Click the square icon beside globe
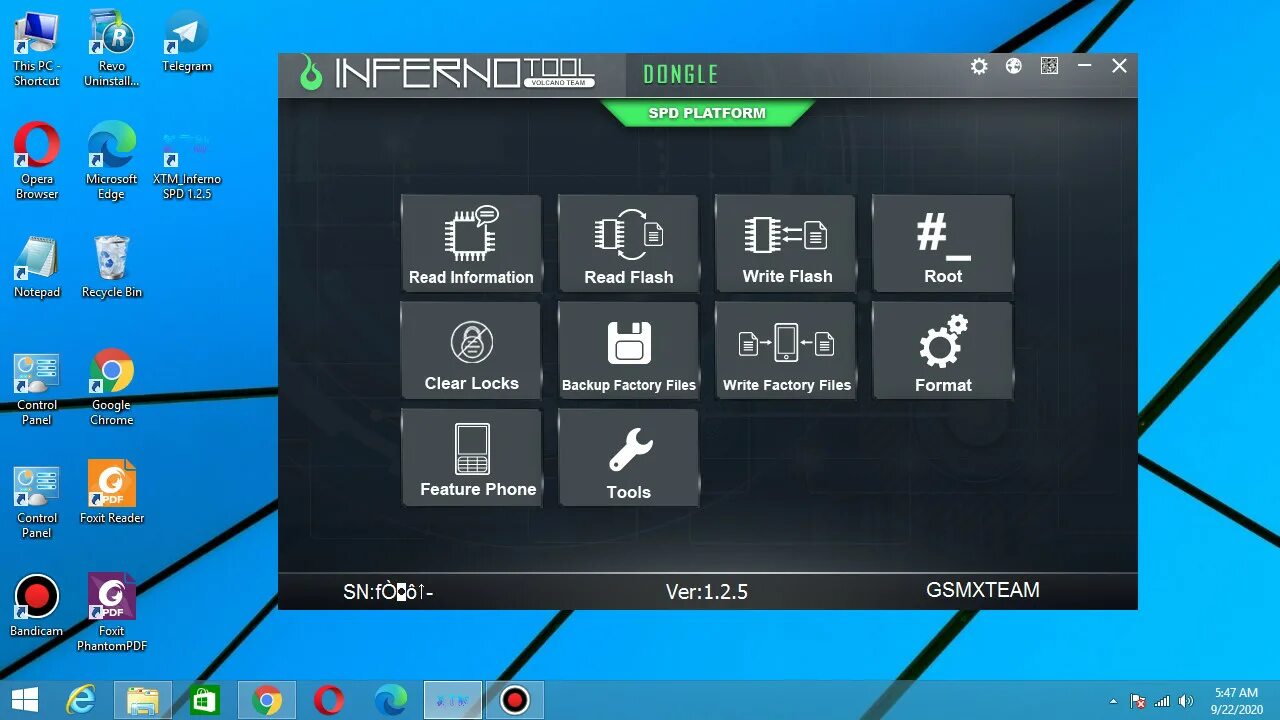Image resolution: width=1280 pixels, height=720 pixels. [x=1049, y=66]
